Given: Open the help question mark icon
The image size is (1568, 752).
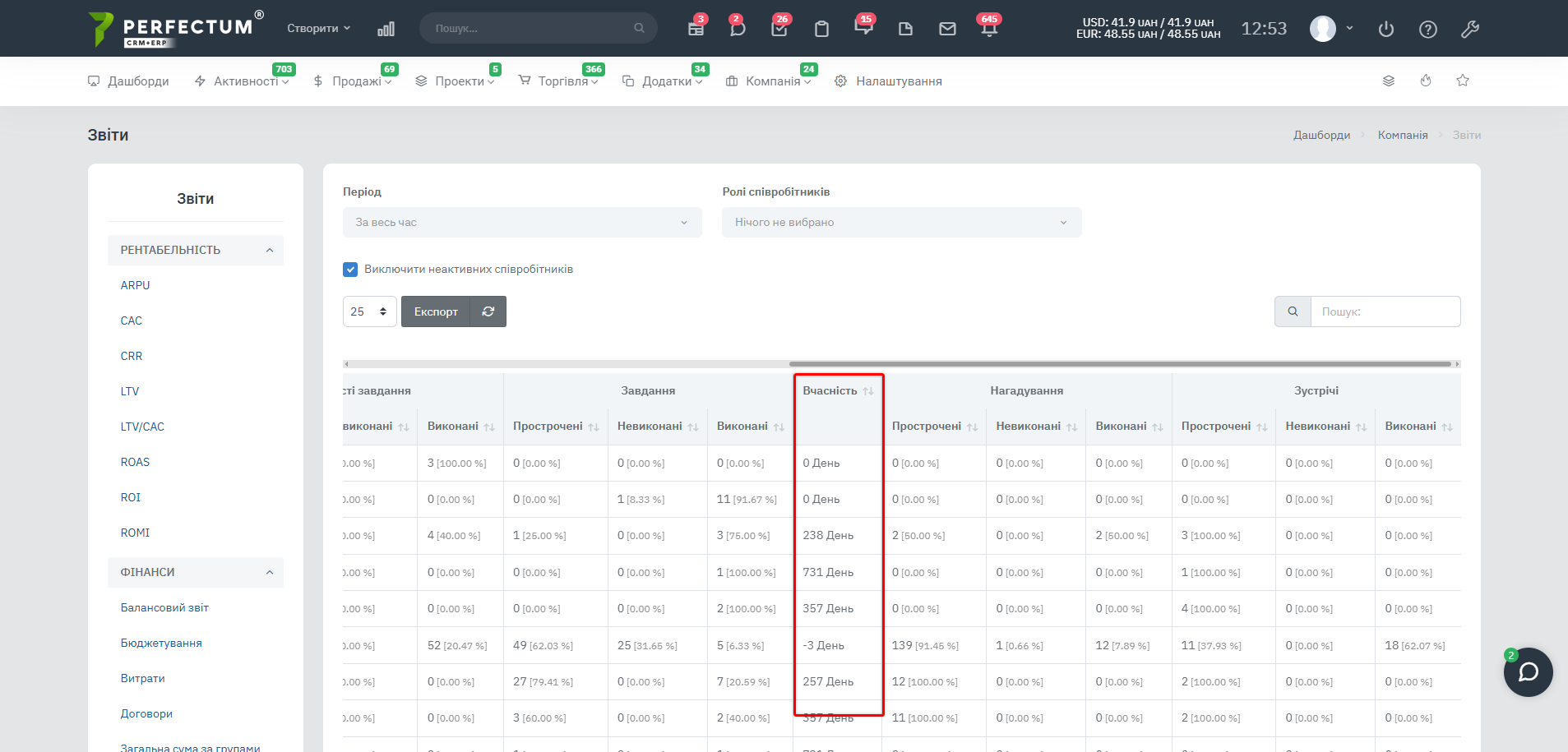Looking at the screenshot, I should (x=1428, y=30).
